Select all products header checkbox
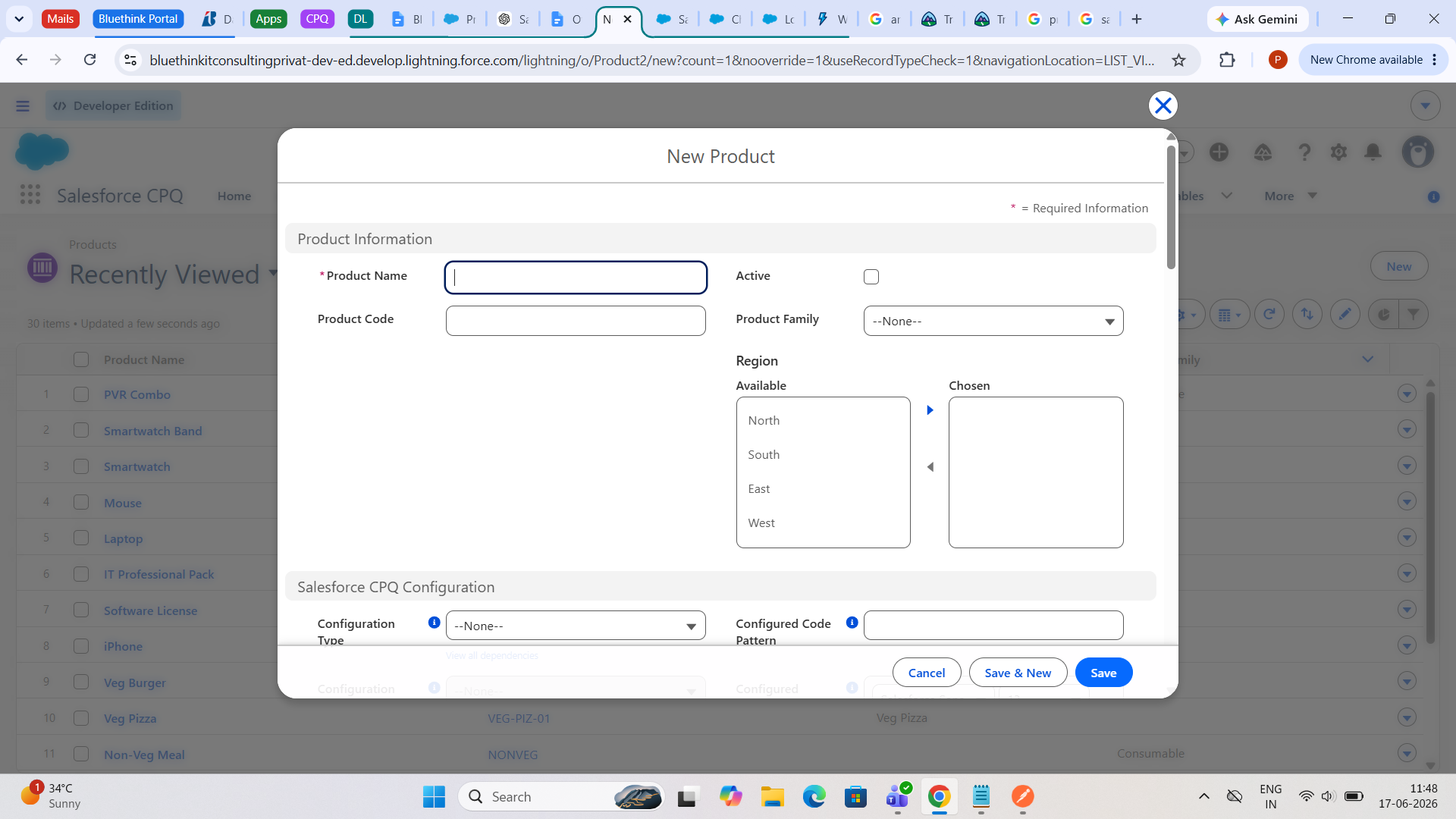 (x=81, y=359)
